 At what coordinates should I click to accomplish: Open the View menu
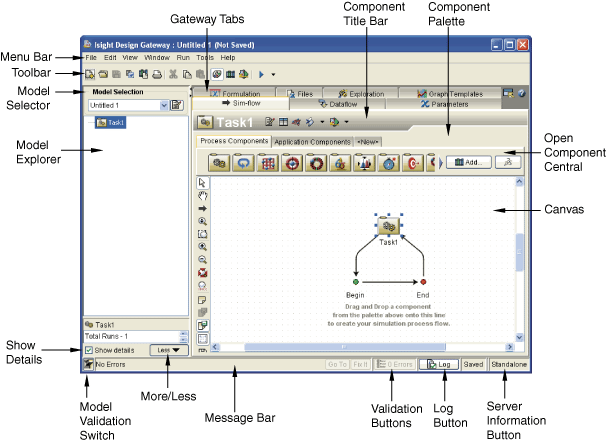130,58
